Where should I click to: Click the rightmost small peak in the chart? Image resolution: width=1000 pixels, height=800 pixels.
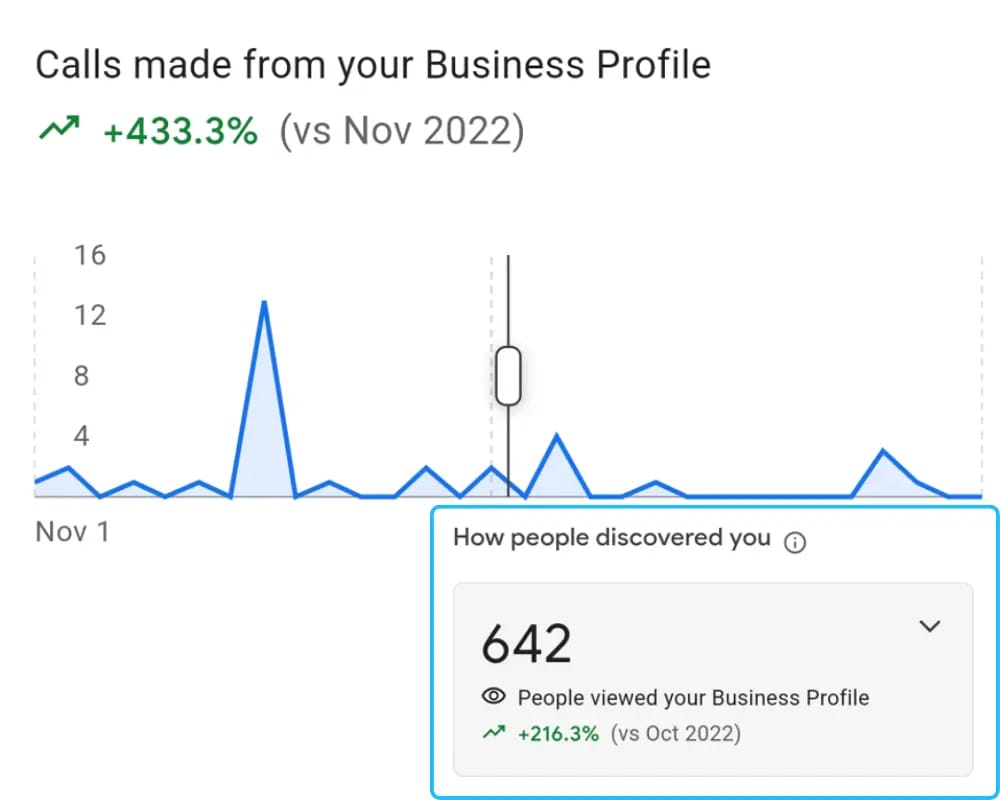[883, 452]
